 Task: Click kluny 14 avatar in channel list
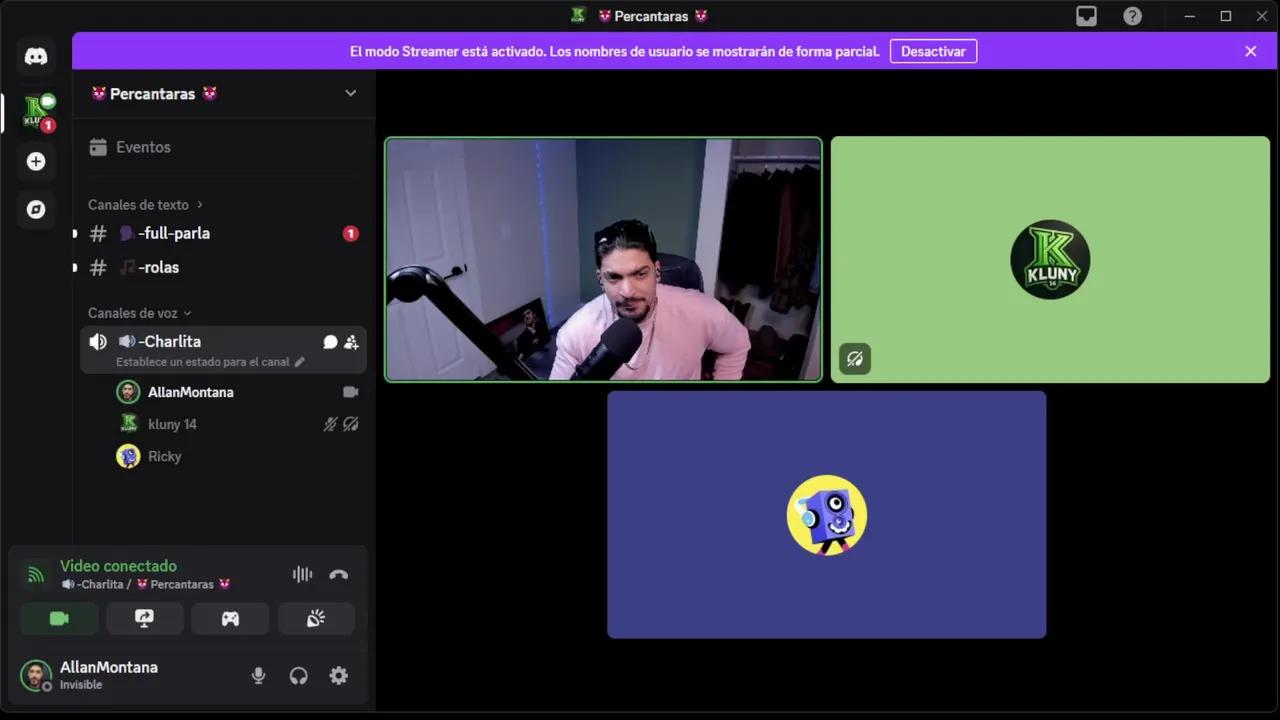tap(128, 424)
